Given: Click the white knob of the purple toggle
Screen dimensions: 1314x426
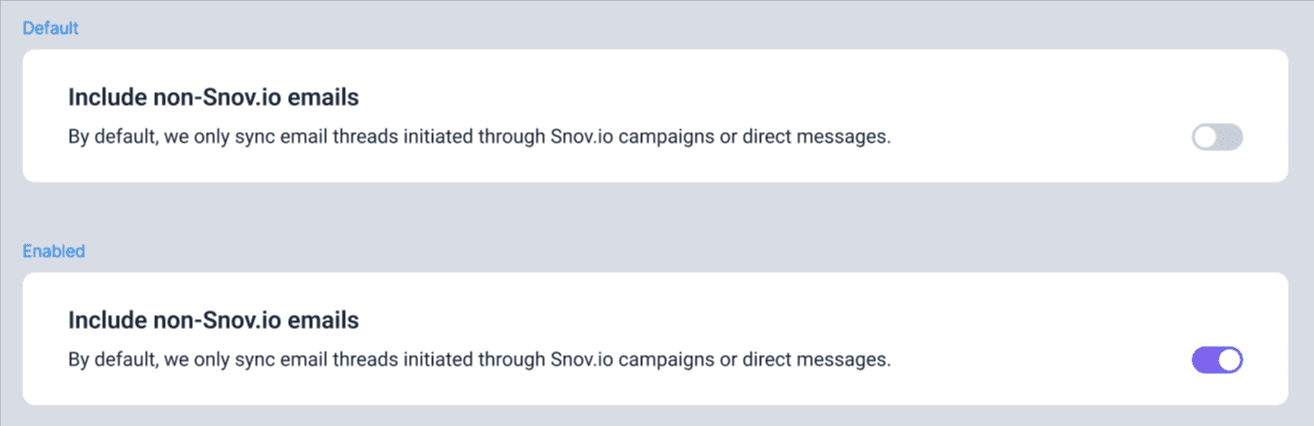Looking at the screenshot, I should [x=1229, y=359].
